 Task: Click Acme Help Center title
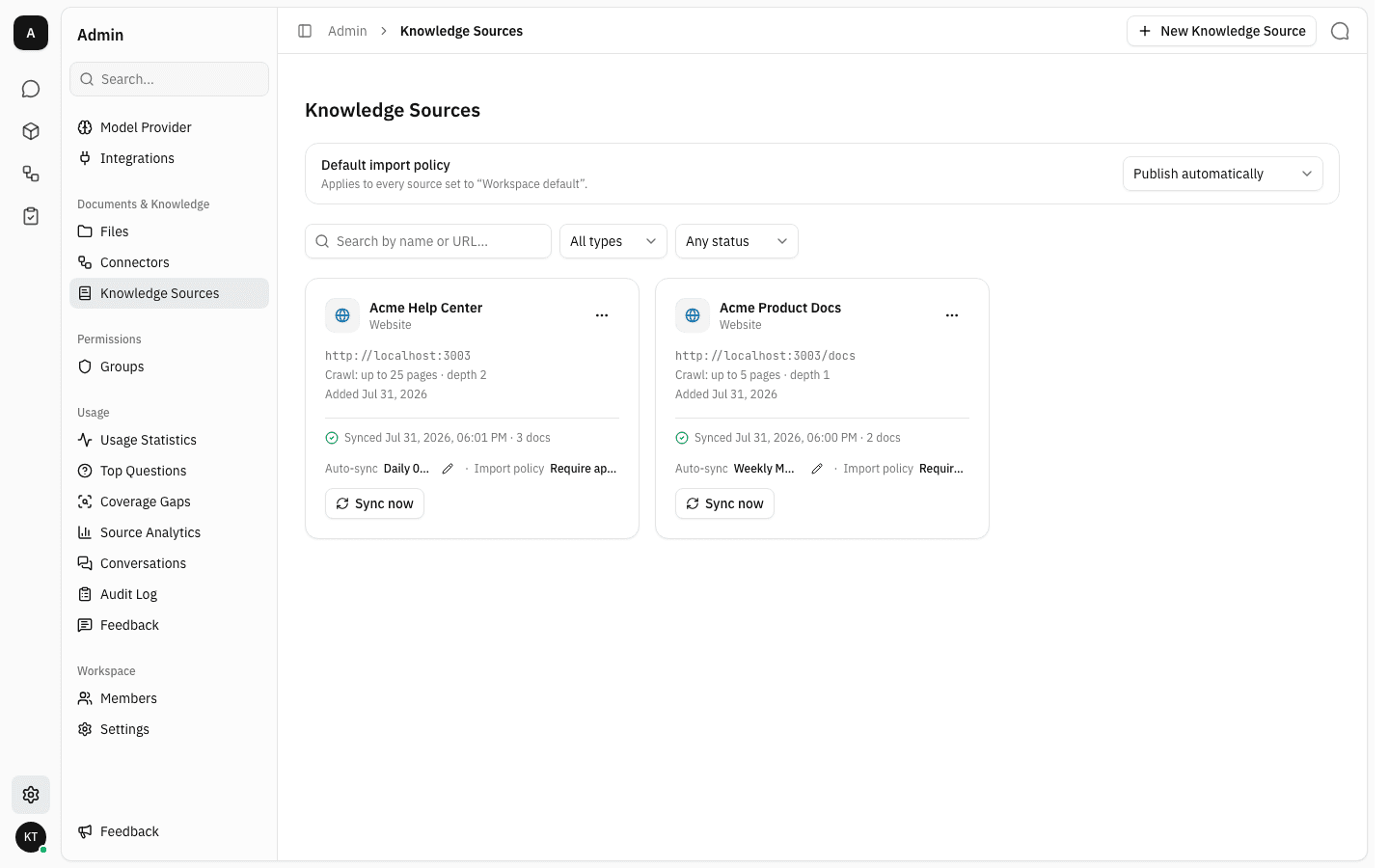[x=425, y=308]
